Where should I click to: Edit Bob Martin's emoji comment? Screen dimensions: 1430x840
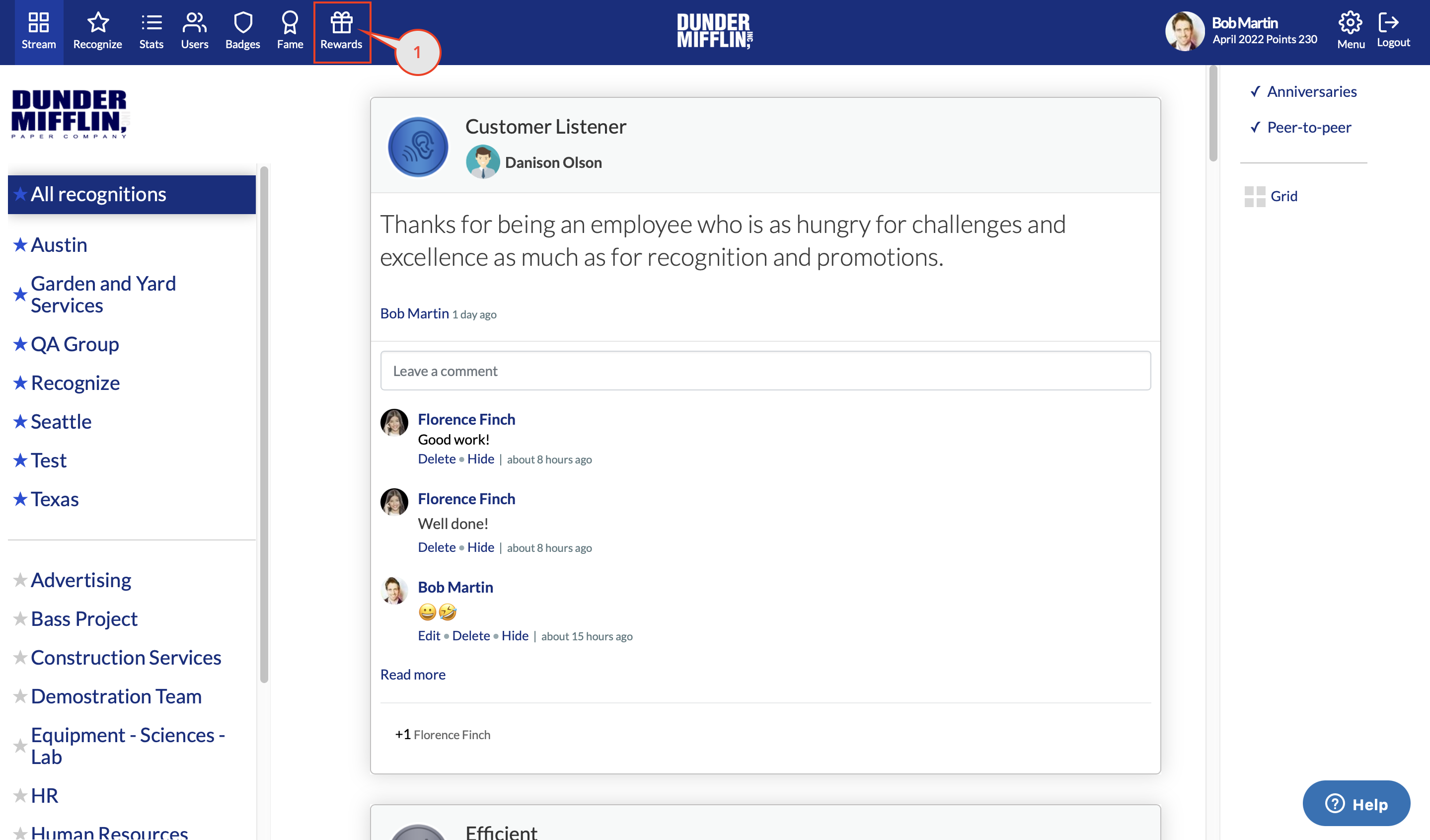point(429,636)
